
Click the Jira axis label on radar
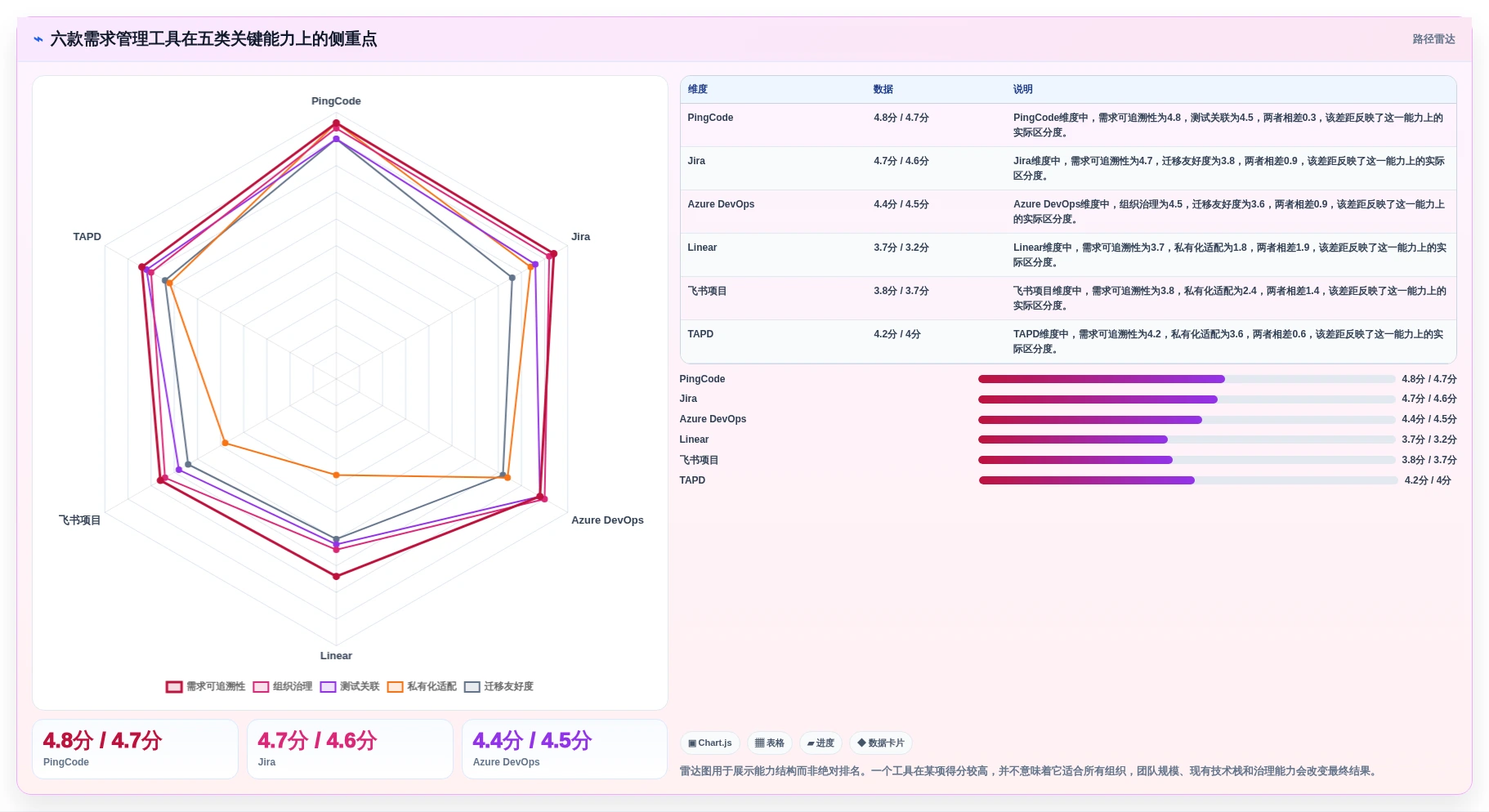coord(580,237)
